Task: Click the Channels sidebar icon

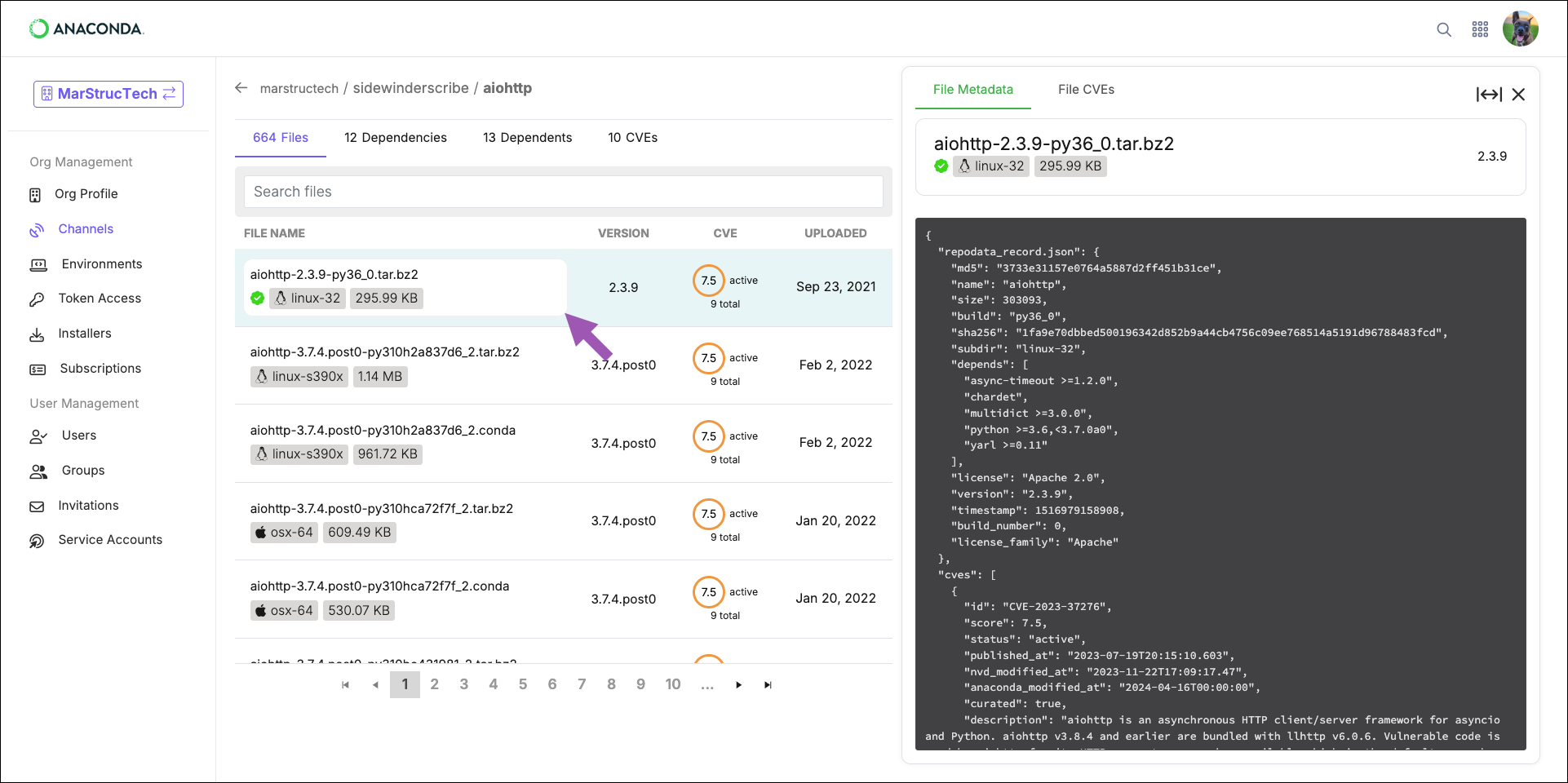Action: (x=37, y=230)
